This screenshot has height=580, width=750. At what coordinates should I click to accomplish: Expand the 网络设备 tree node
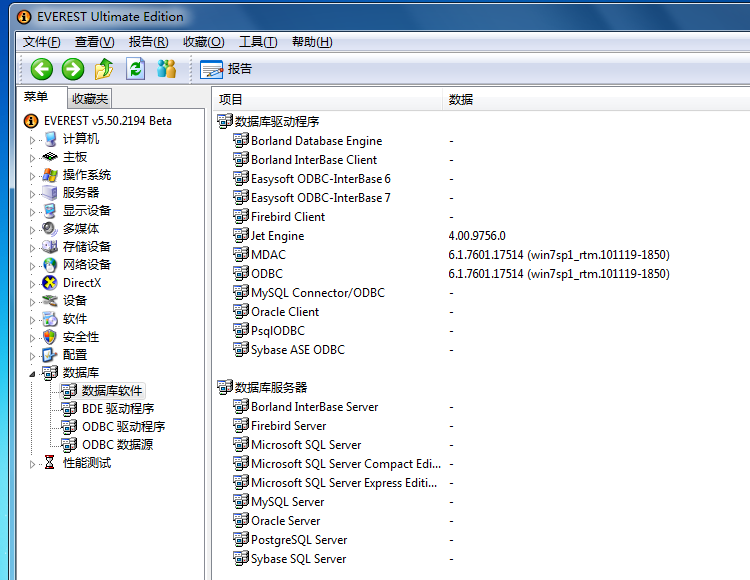point(32,266)
